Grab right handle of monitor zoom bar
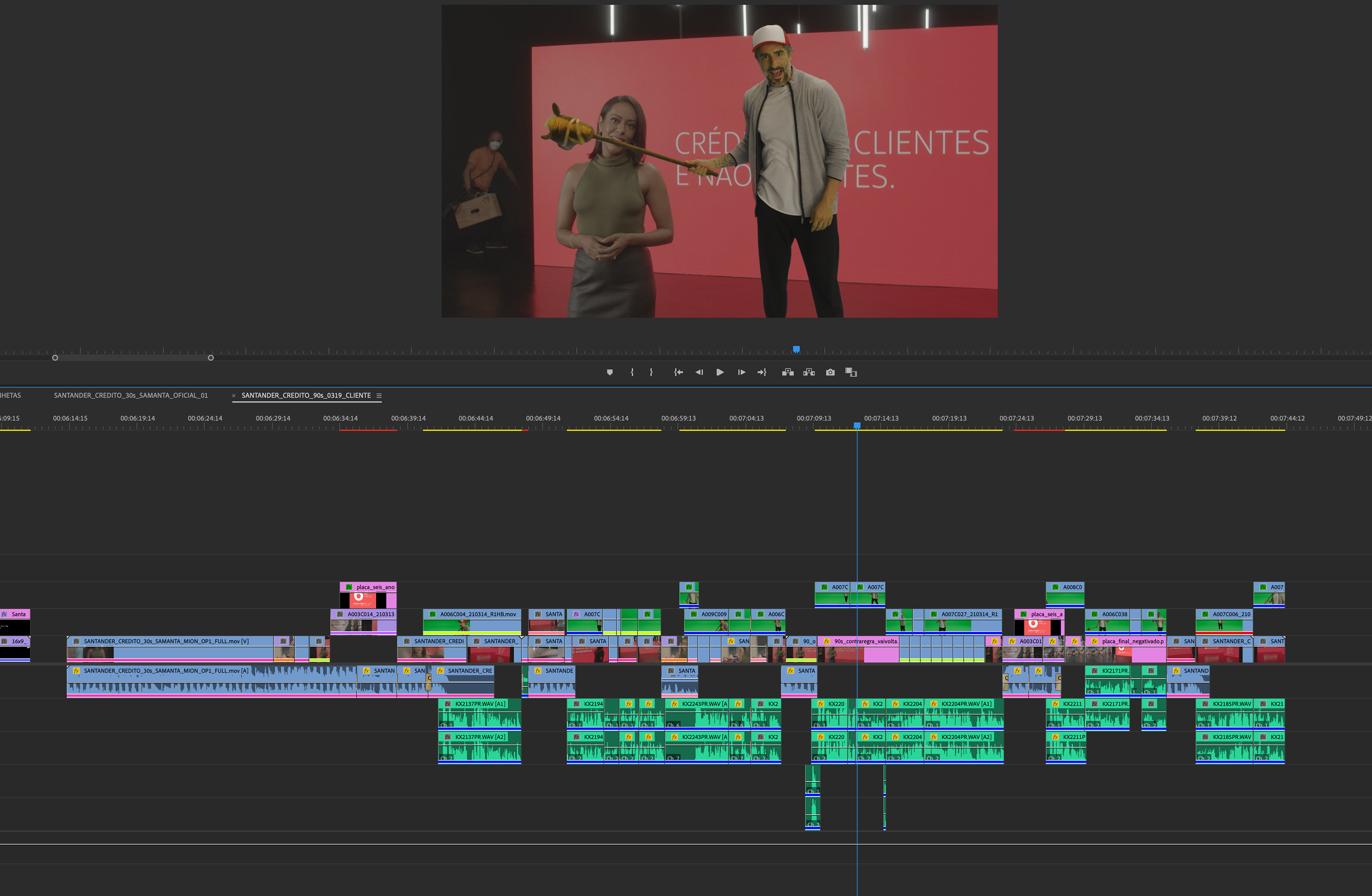This screenshot has width=1372, height=896. pos(211,358)
